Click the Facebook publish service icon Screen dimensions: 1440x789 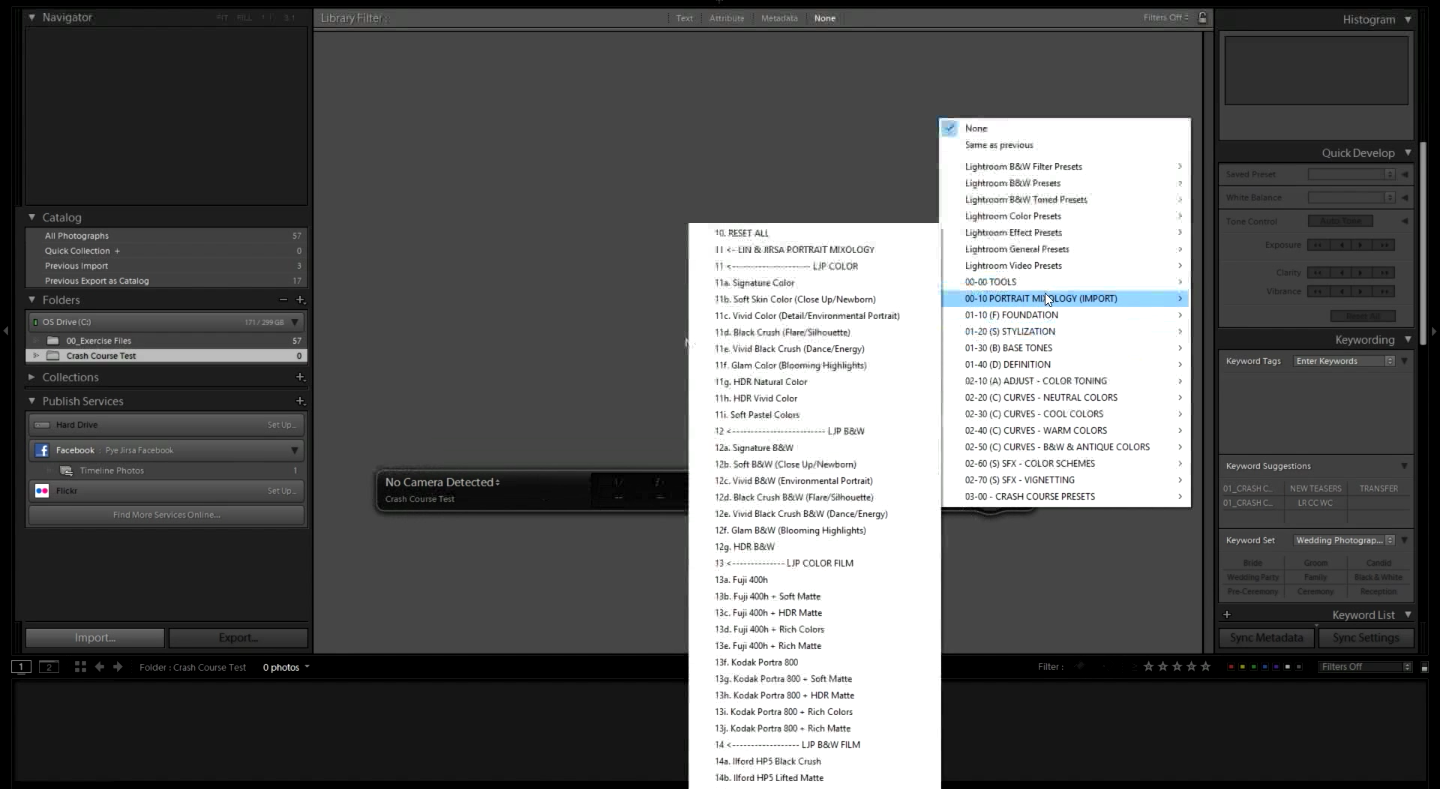[42, 450]
